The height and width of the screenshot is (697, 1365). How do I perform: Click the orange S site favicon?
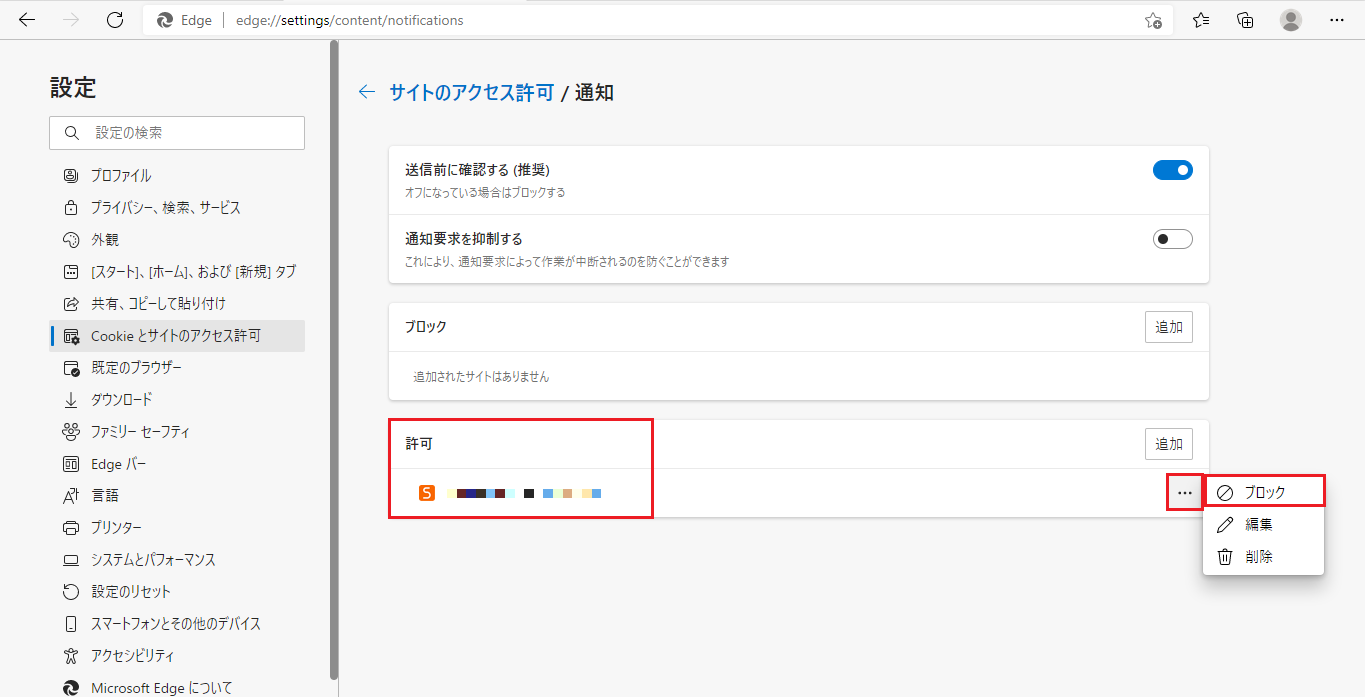coord(427,493)
